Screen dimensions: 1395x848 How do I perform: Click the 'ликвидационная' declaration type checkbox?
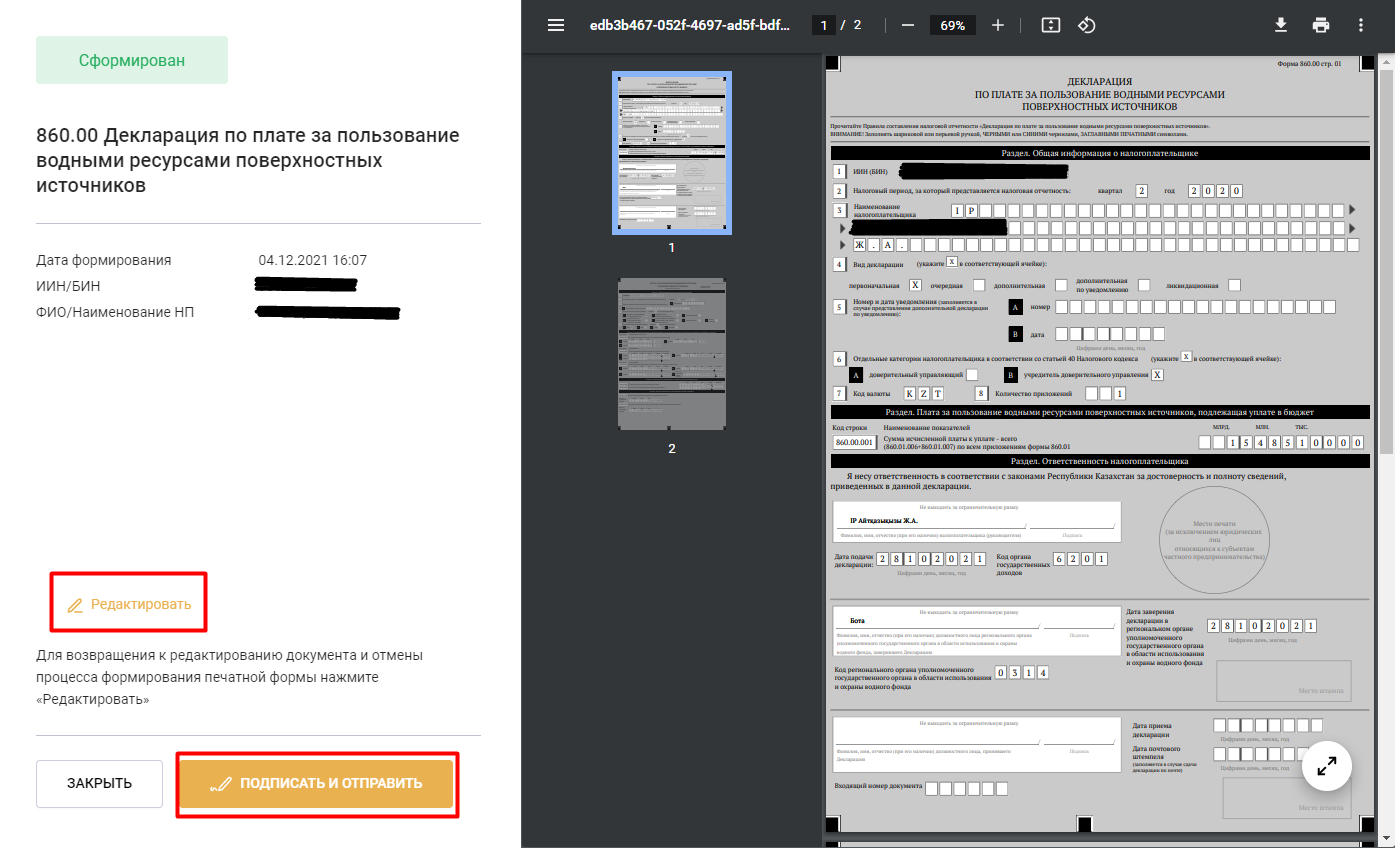point(1234,285)
